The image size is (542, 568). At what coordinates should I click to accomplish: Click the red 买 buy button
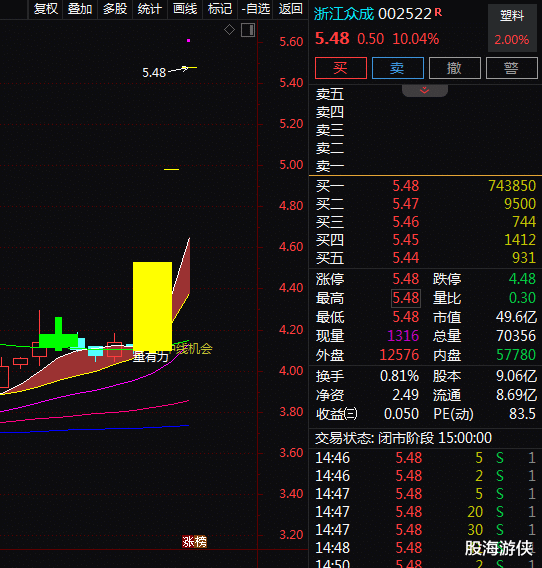[341, 68]
